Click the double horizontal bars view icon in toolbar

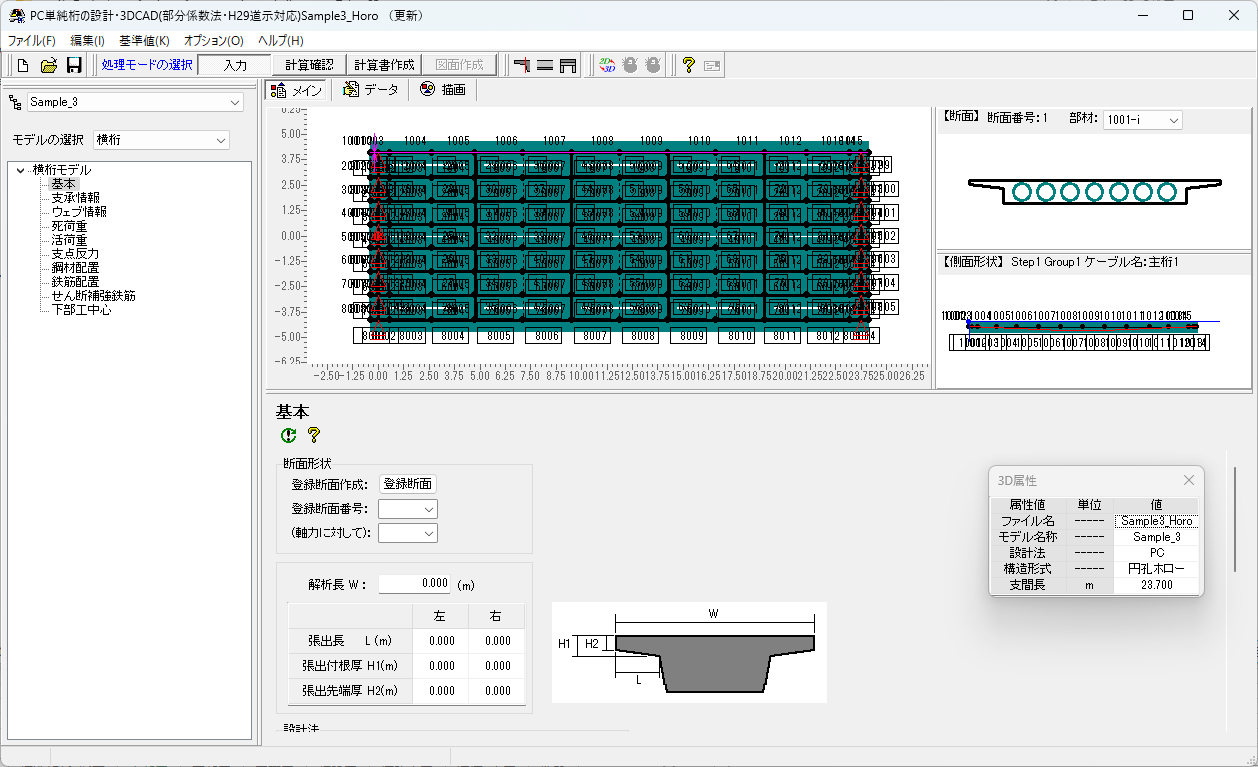click(x=545, y=65)
